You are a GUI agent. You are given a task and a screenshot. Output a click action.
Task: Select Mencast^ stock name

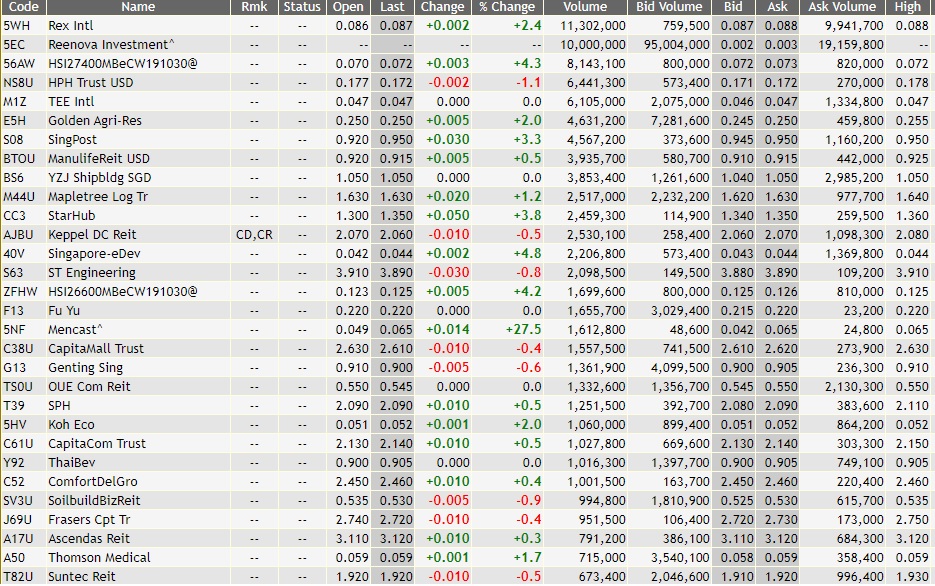75,330
